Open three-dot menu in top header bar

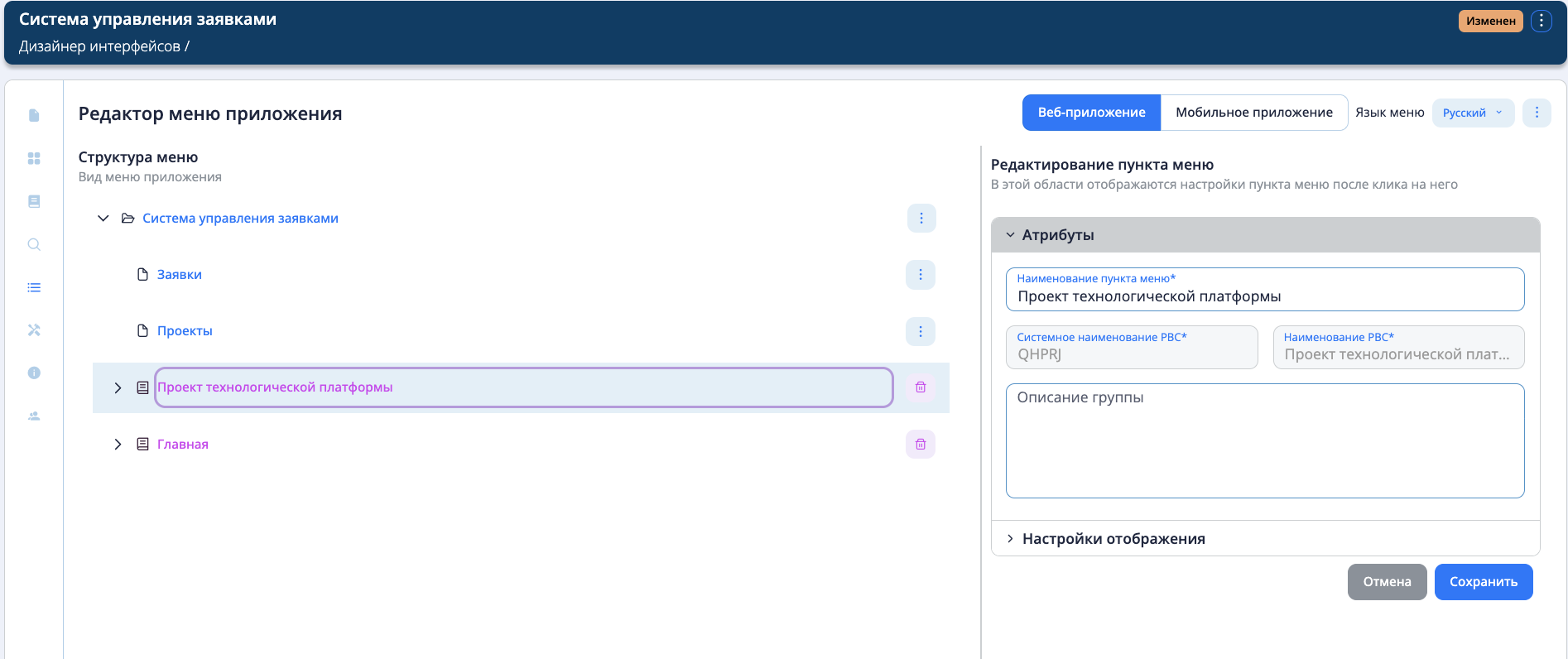click(1541, 21)
